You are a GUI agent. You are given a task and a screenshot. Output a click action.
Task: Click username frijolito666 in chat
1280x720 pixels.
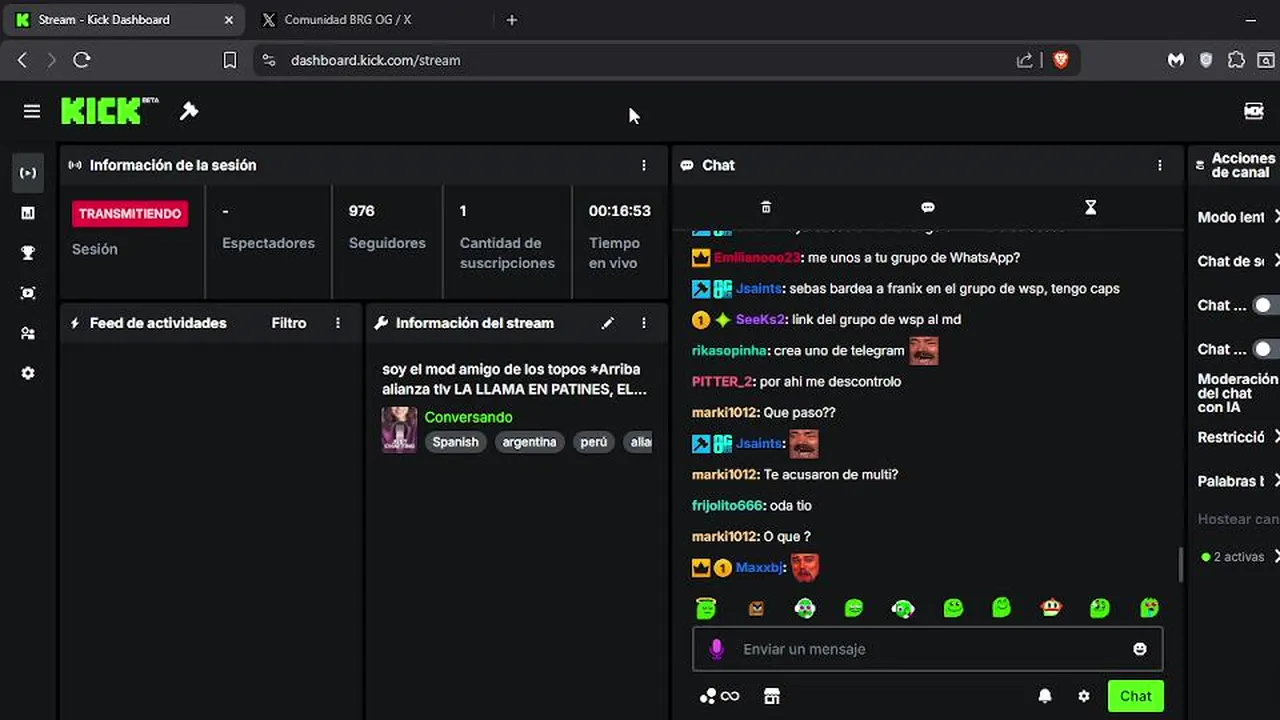[727, 506]
